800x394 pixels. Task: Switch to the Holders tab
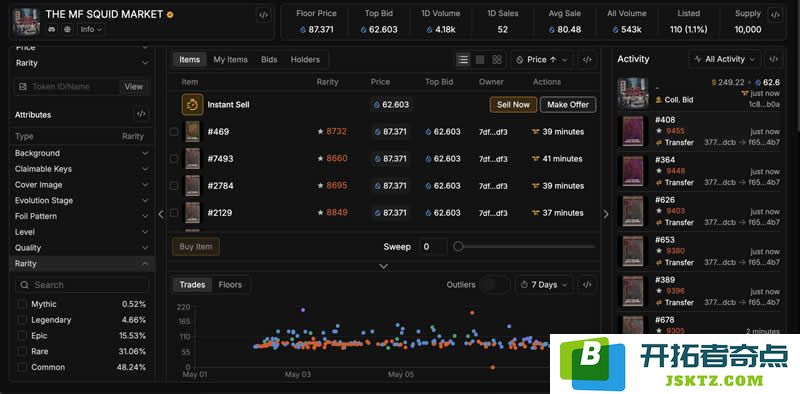(305, 60)
